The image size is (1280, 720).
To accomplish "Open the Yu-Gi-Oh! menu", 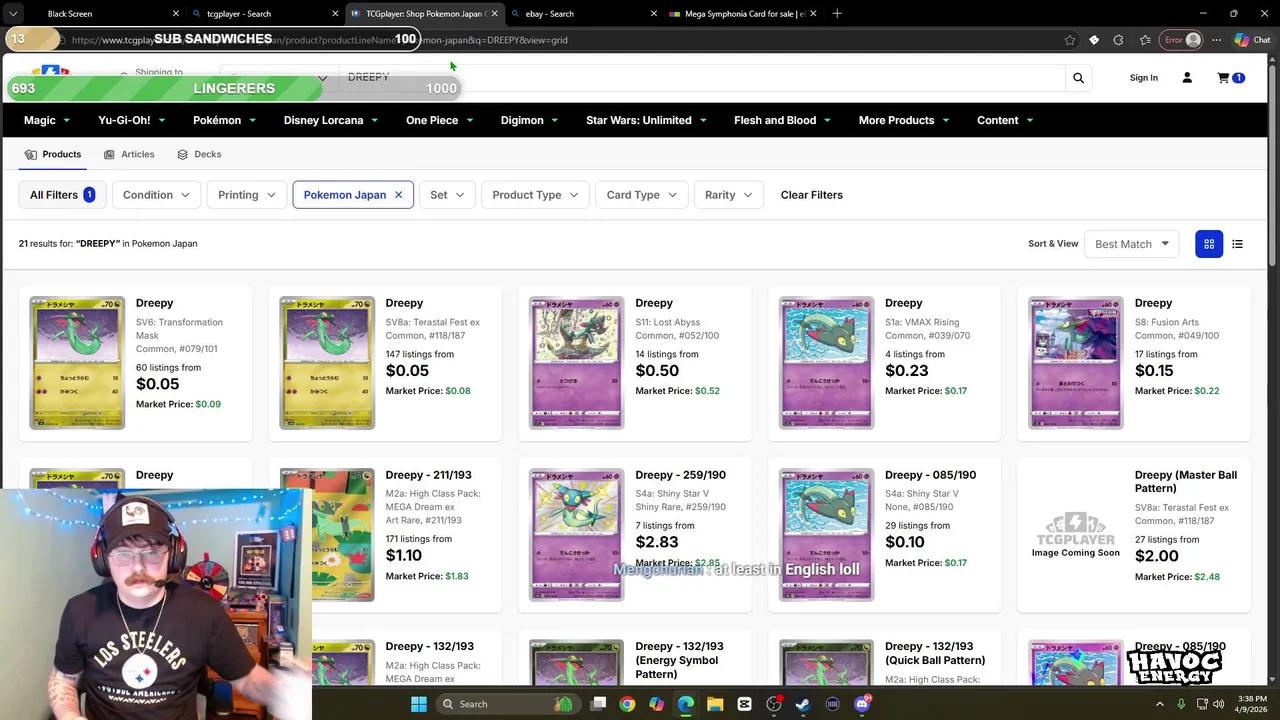I will 131,120.
